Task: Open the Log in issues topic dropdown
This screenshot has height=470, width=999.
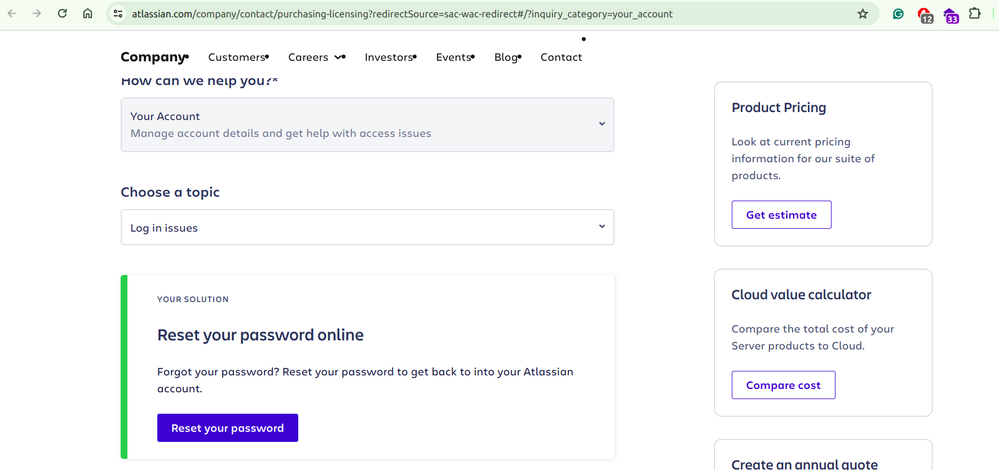Action: click(x=368, y=227)
